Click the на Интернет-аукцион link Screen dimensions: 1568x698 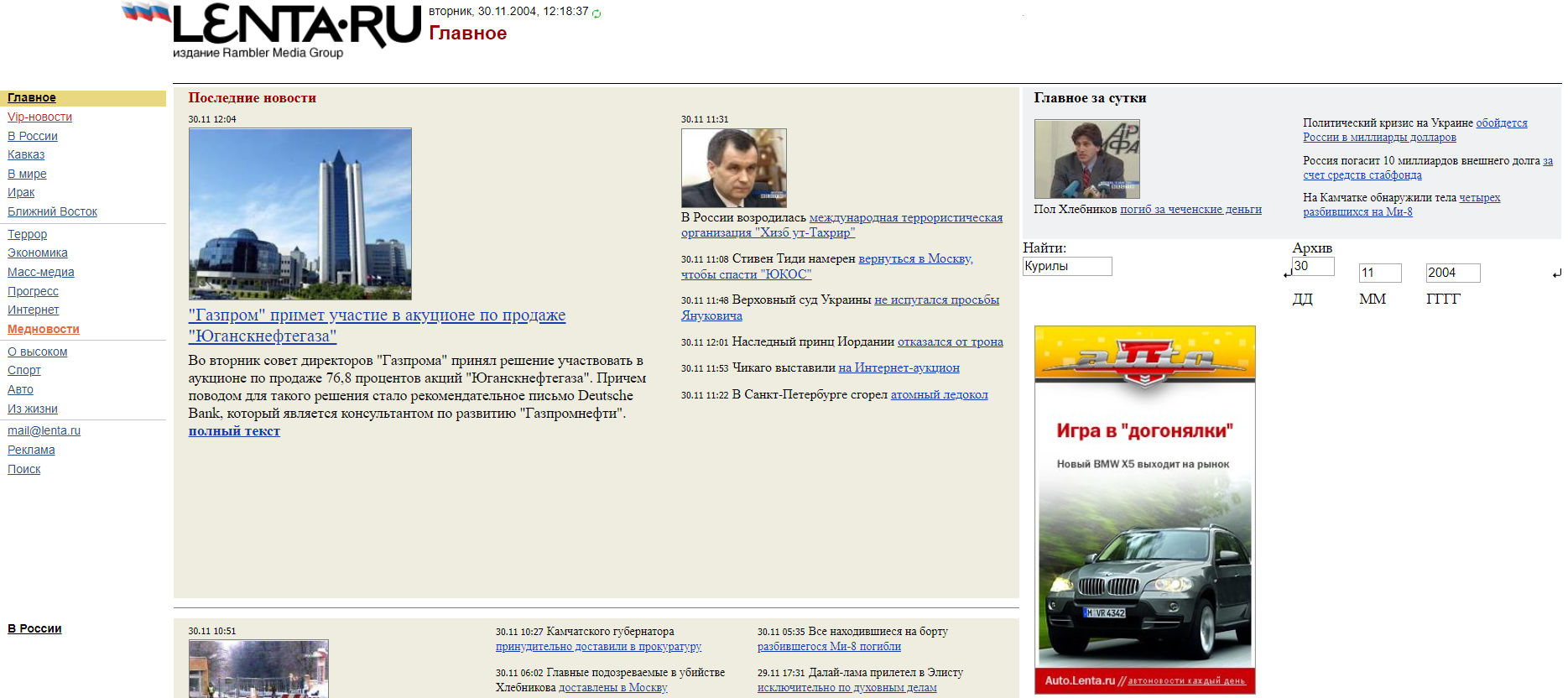[x=899, y=367]
